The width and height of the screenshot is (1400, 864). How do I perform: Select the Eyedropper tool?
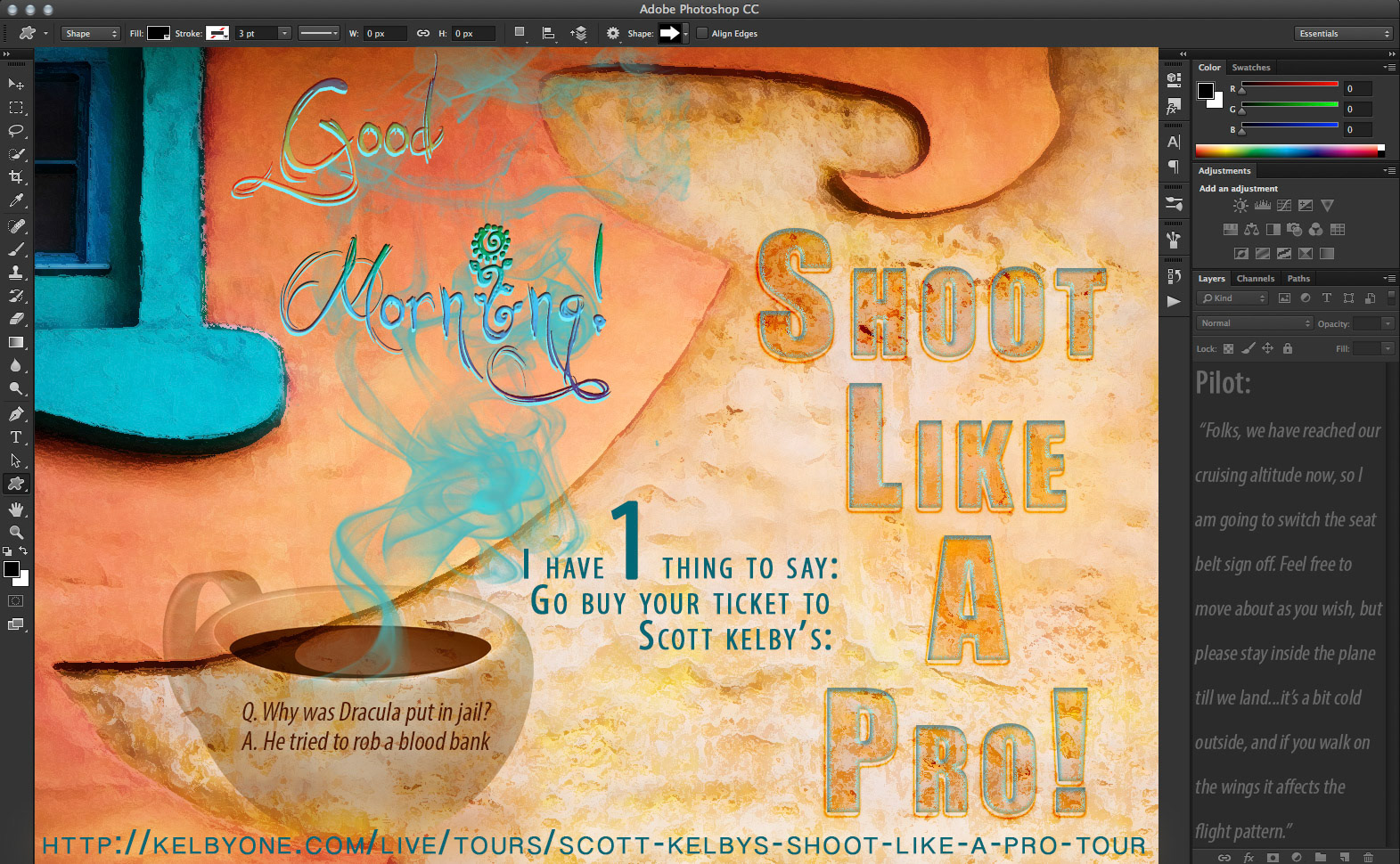coord(16,201)
